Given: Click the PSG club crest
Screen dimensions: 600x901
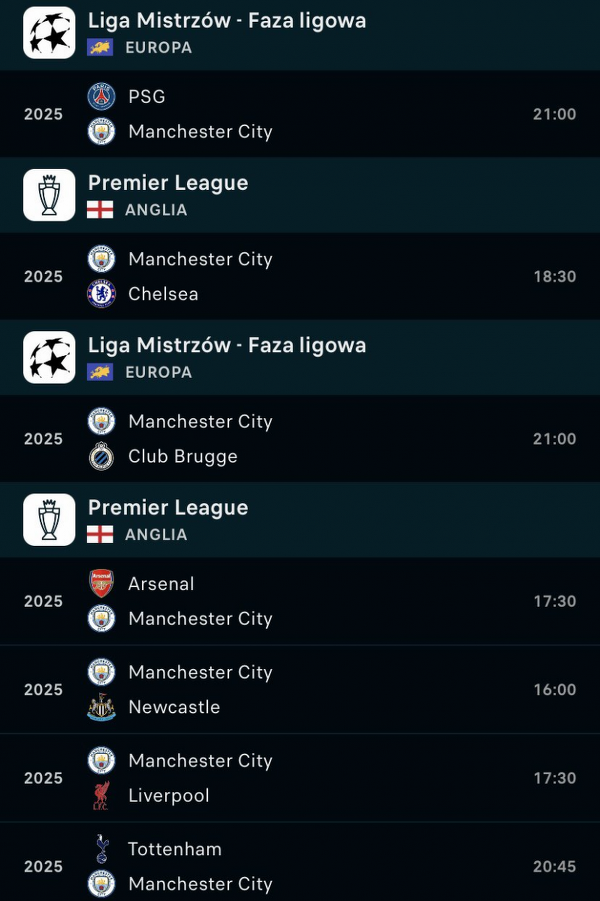Looking at the screenshot, I should tap(102, 97).
